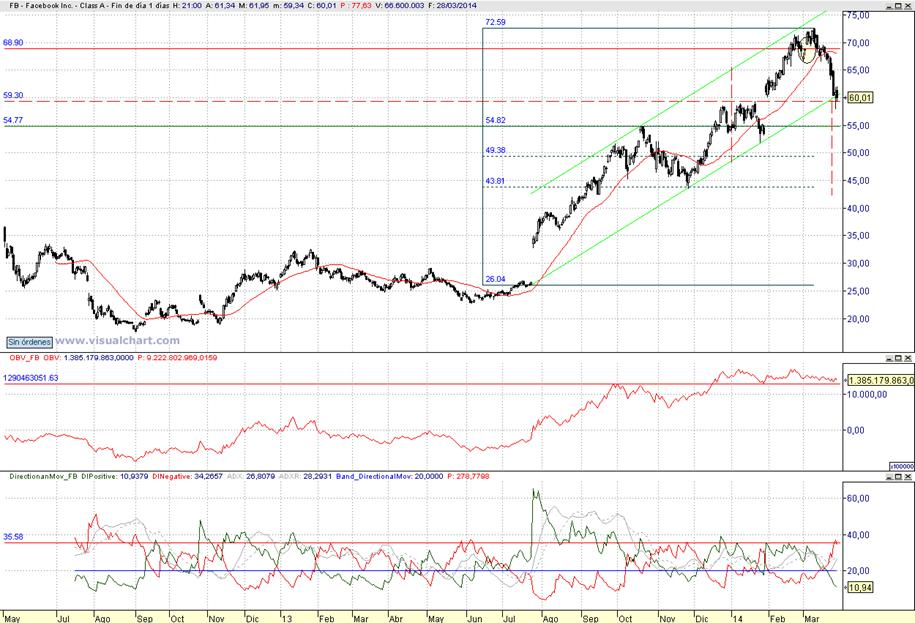Viewport: 915px width, 623px height.
Task: Click the 'Sin órdenes' button
Action: (x=29, y=342)
